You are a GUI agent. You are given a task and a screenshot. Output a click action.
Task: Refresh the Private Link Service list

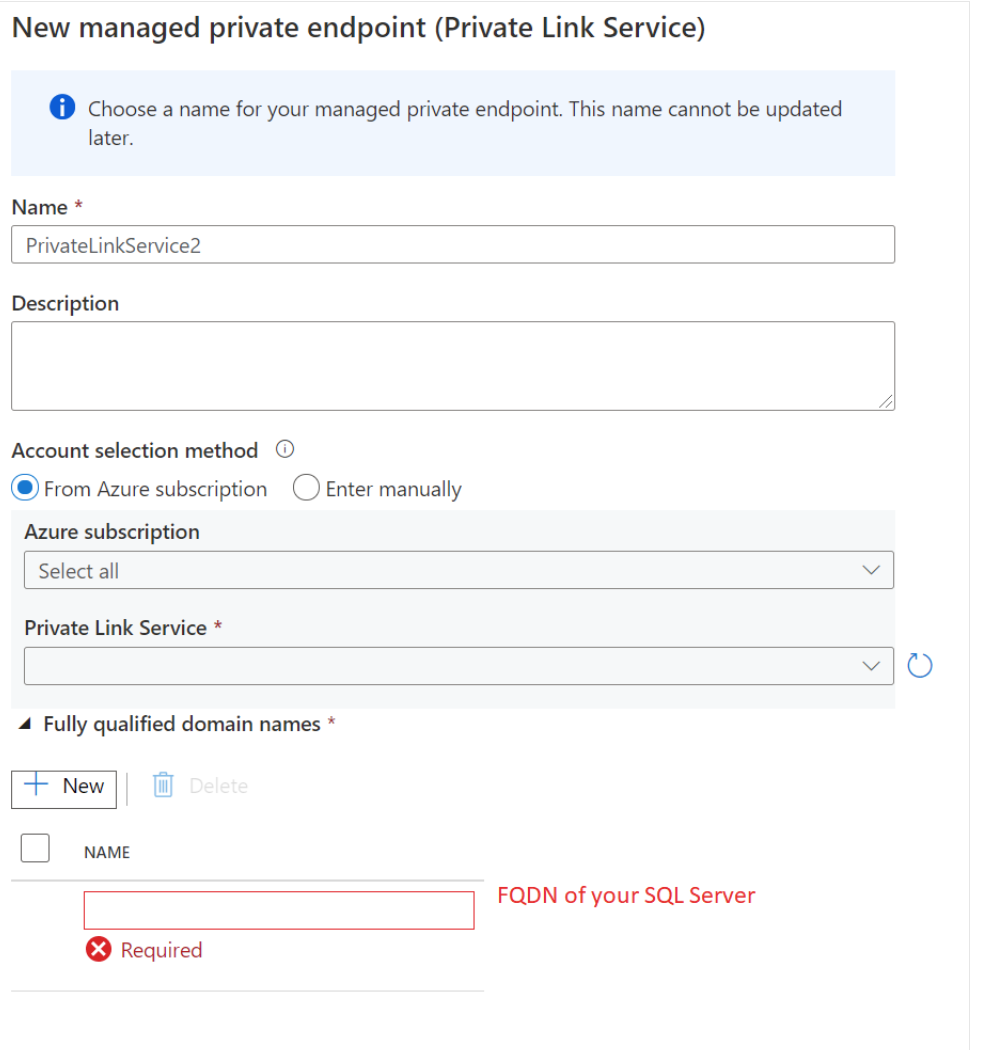click(920, 666)
